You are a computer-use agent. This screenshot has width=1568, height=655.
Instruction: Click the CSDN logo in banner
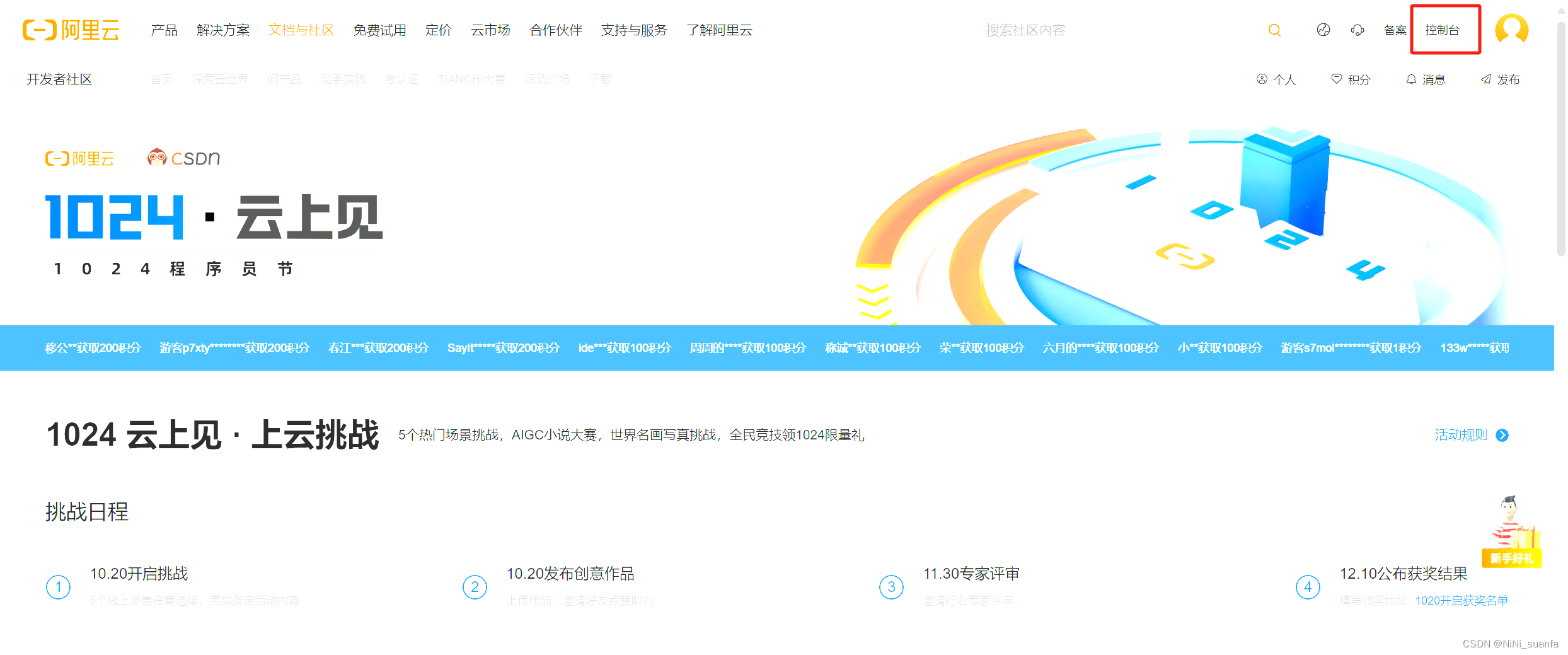(183, 158)
